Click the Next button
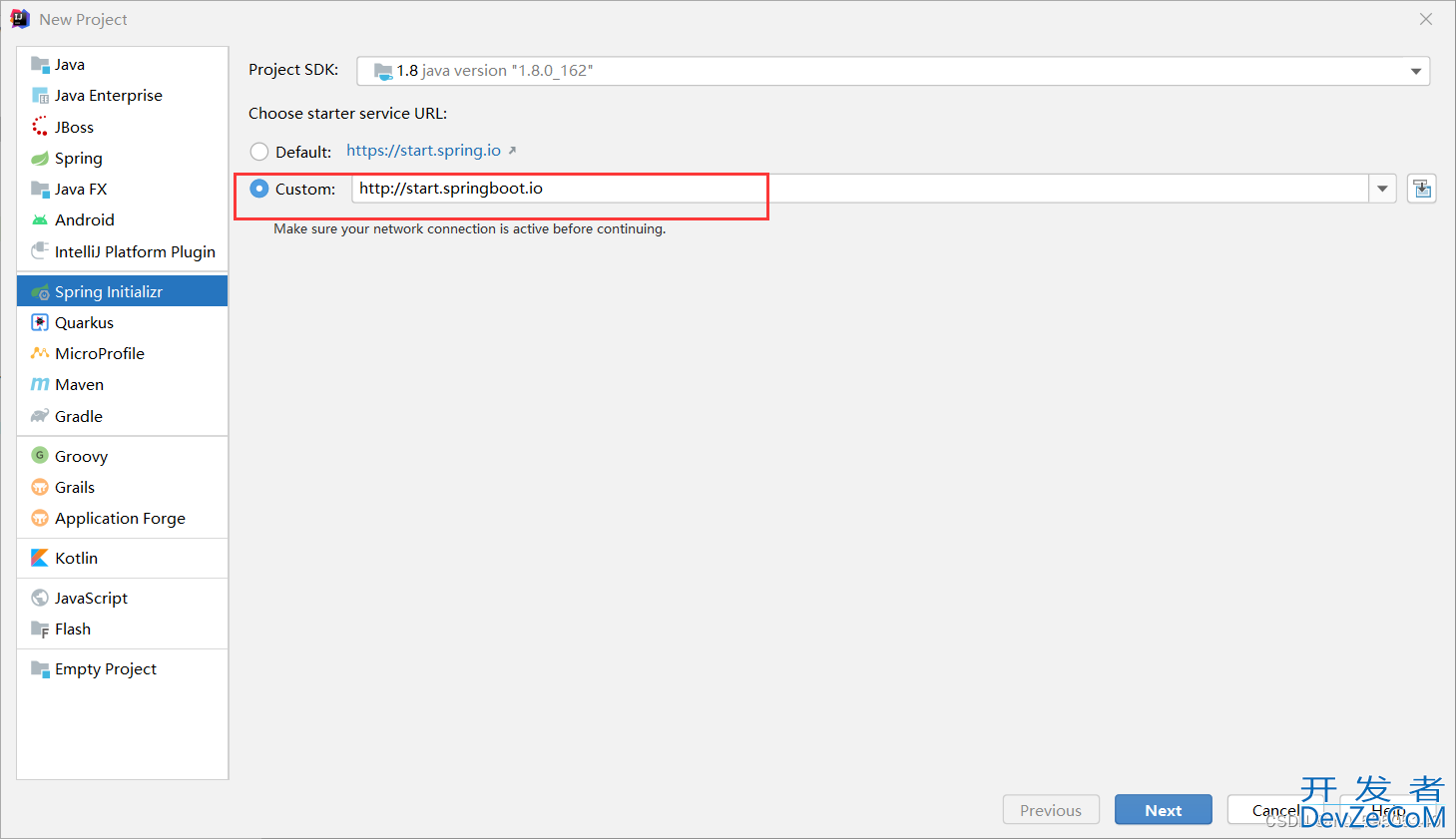 1164,810
